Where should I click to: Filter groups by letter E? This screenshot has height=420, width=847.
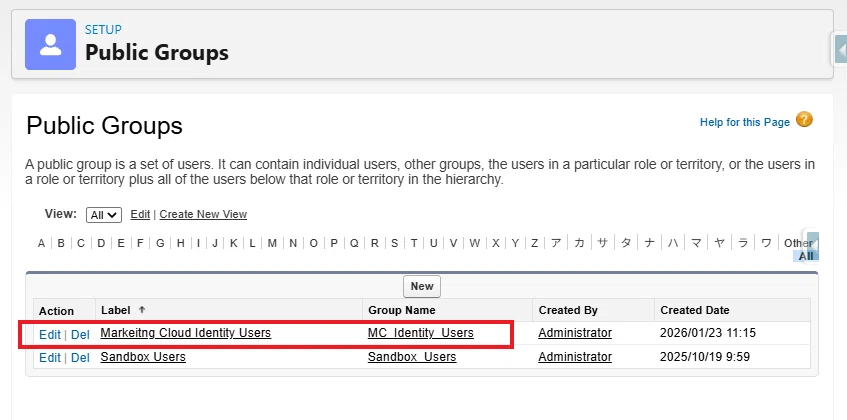(x=121, y=243)
